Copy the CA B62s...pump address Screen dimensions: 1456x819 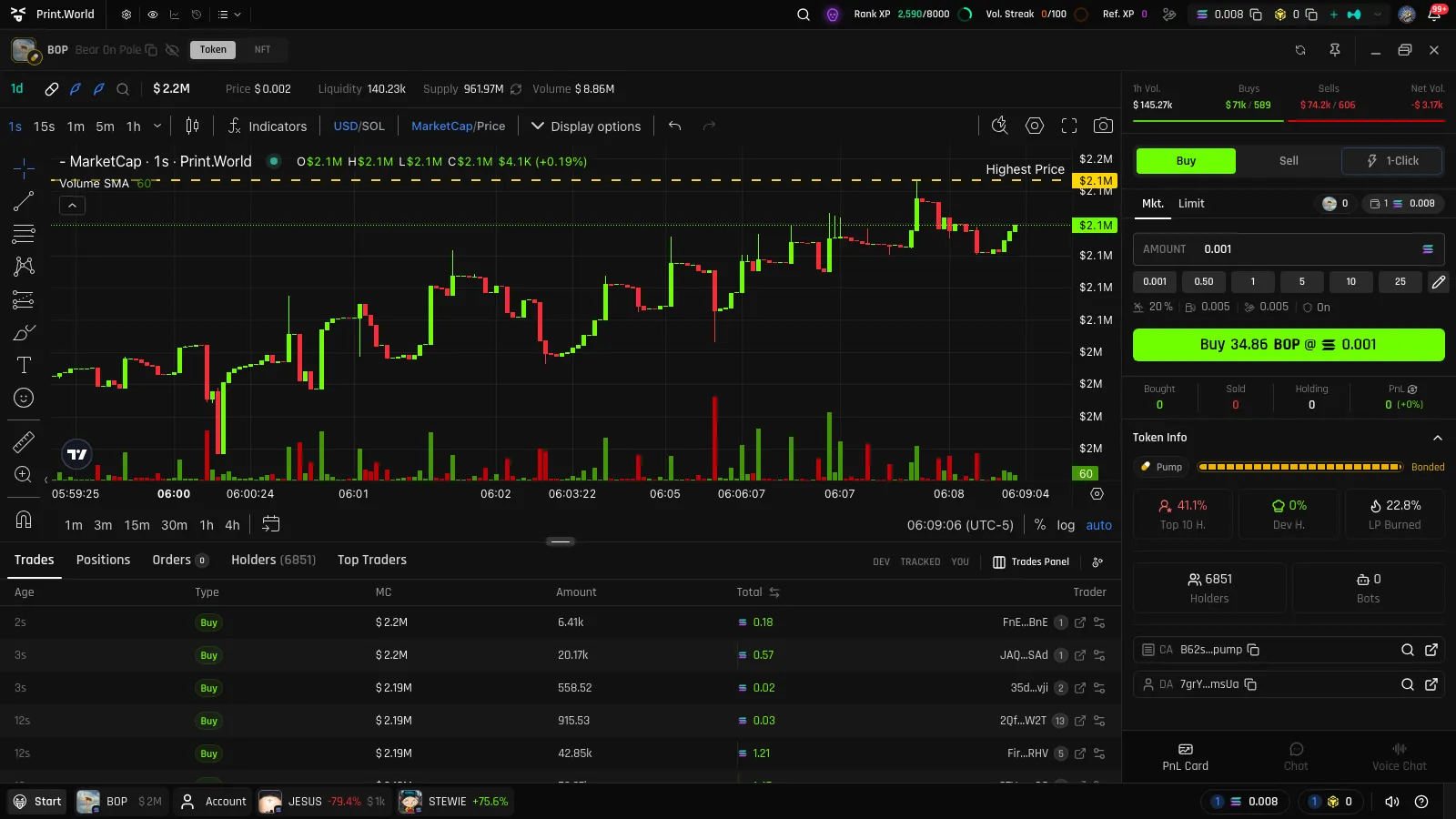click(1253, 650)
